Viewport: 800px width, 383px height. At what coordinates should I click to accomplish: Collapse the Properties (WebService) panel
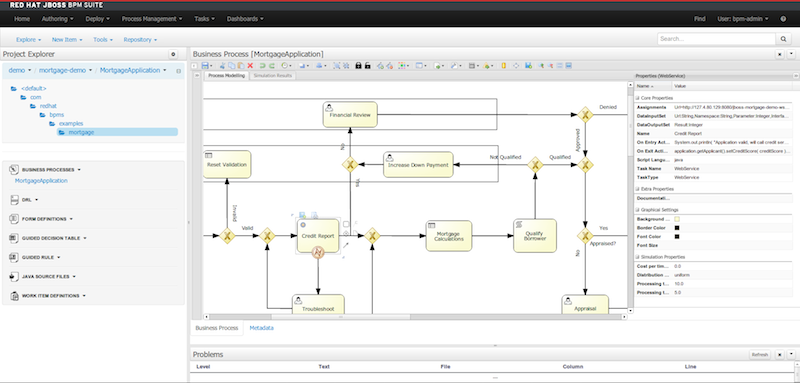[x=795, y=75]
